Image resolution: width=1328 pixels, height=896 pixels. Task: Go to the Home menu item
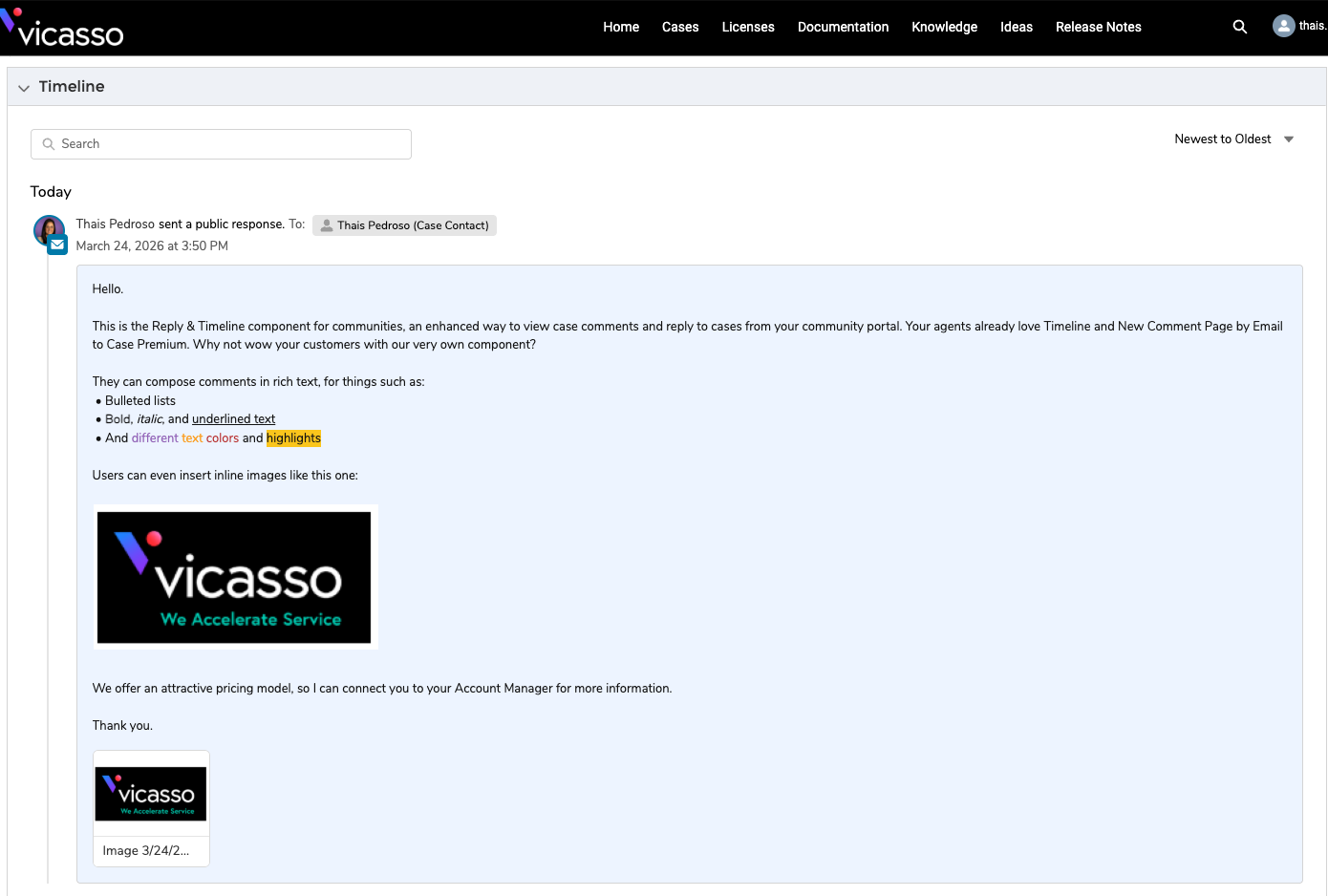(x=621, y=27)
